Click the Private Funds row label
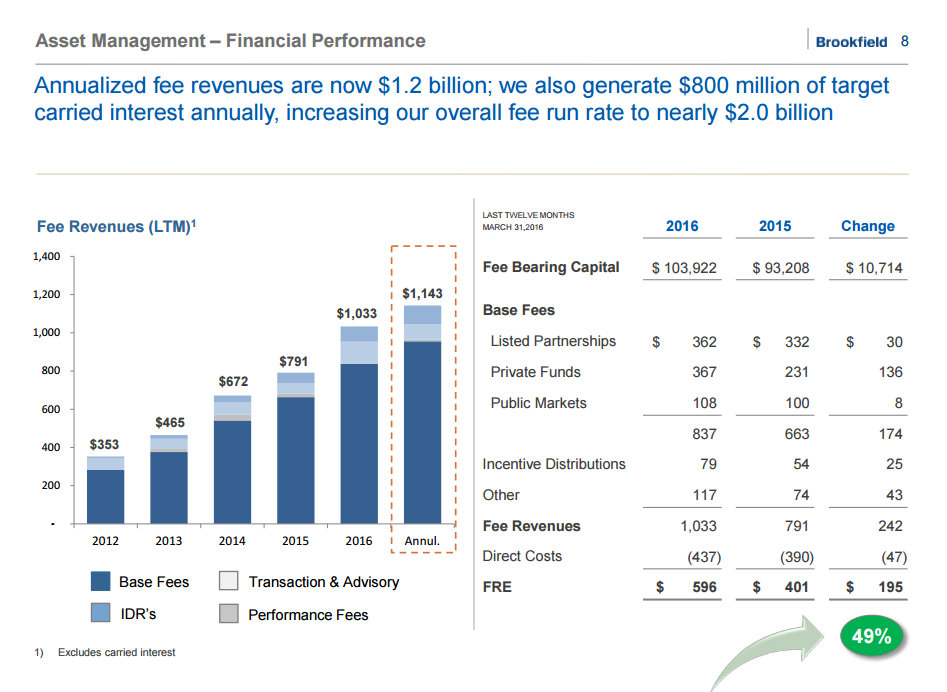The height and width of the screenshot is (692, 947). click(x=535, y=372)
